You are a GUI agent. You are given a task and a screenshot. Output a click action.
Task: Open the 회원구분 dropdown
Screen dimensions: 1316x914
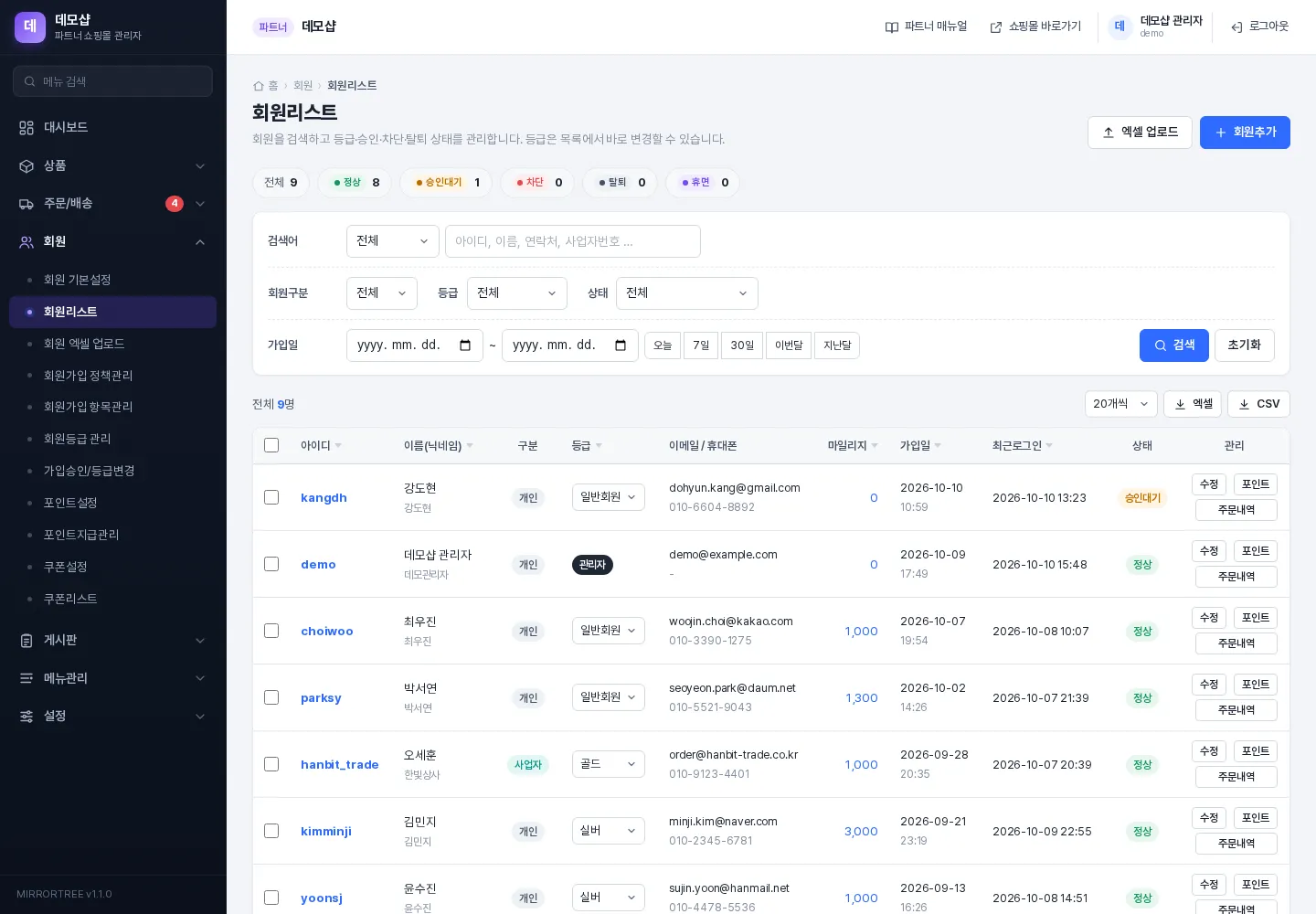pyautogui.click(x=382, y=293)
